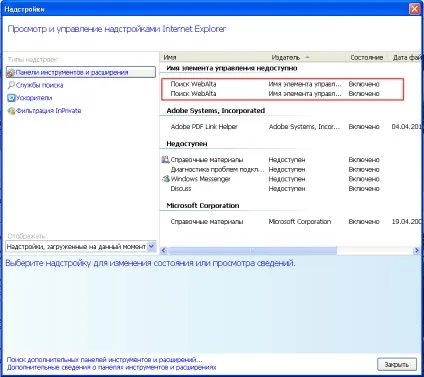Click the Недоступен group header
The height and width of the screenshot is (377, 424).
[187, 144]
